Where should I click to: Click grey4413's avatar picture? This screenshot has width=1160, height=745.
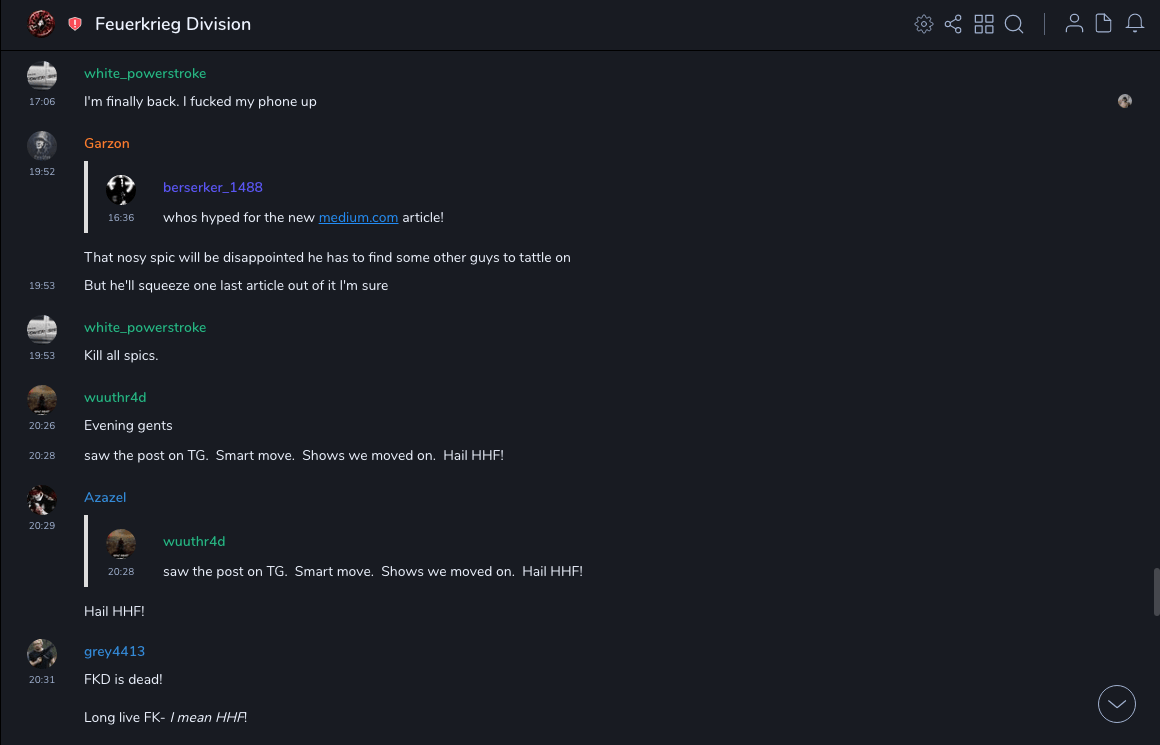tap(42, 653)
